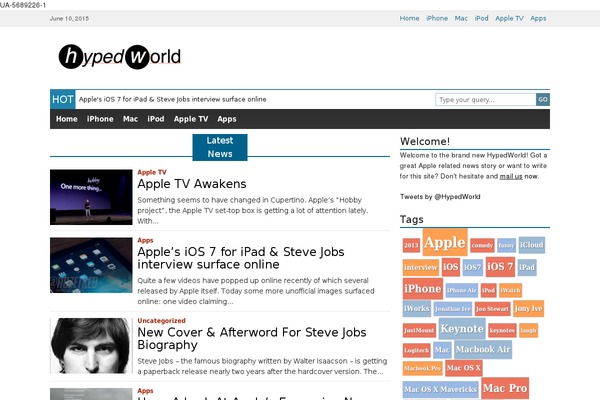The height and width of the screenshot is (400, 600).
Task: Select Home in the dark navigation menu
Action: [x=67, y=119]
